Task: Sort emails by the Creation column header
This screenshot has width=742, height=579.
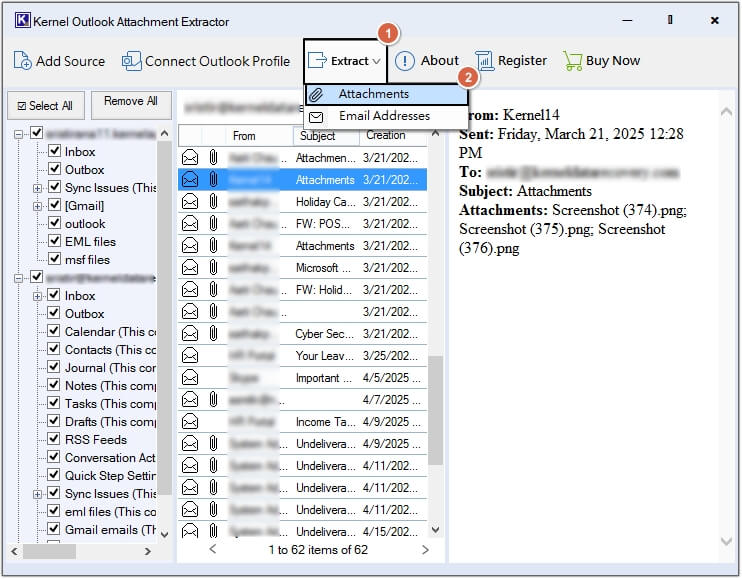Action: (394, 136)
